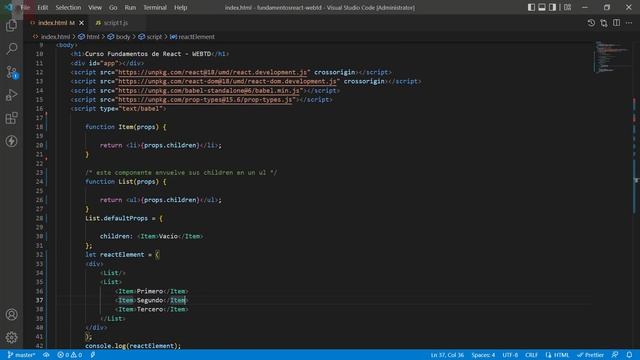This screenshot has height=360, width=640.
Task: Toggle the bottom panel layout icon
Action: coord(542,7)
